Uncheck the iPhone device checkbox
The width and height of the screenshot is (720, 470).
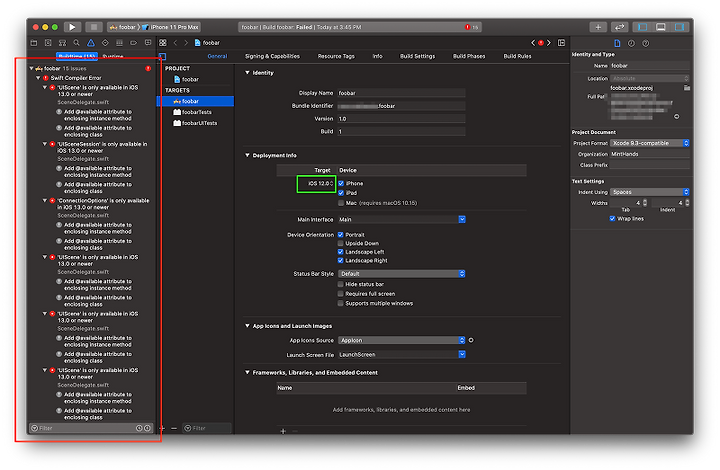341,183
